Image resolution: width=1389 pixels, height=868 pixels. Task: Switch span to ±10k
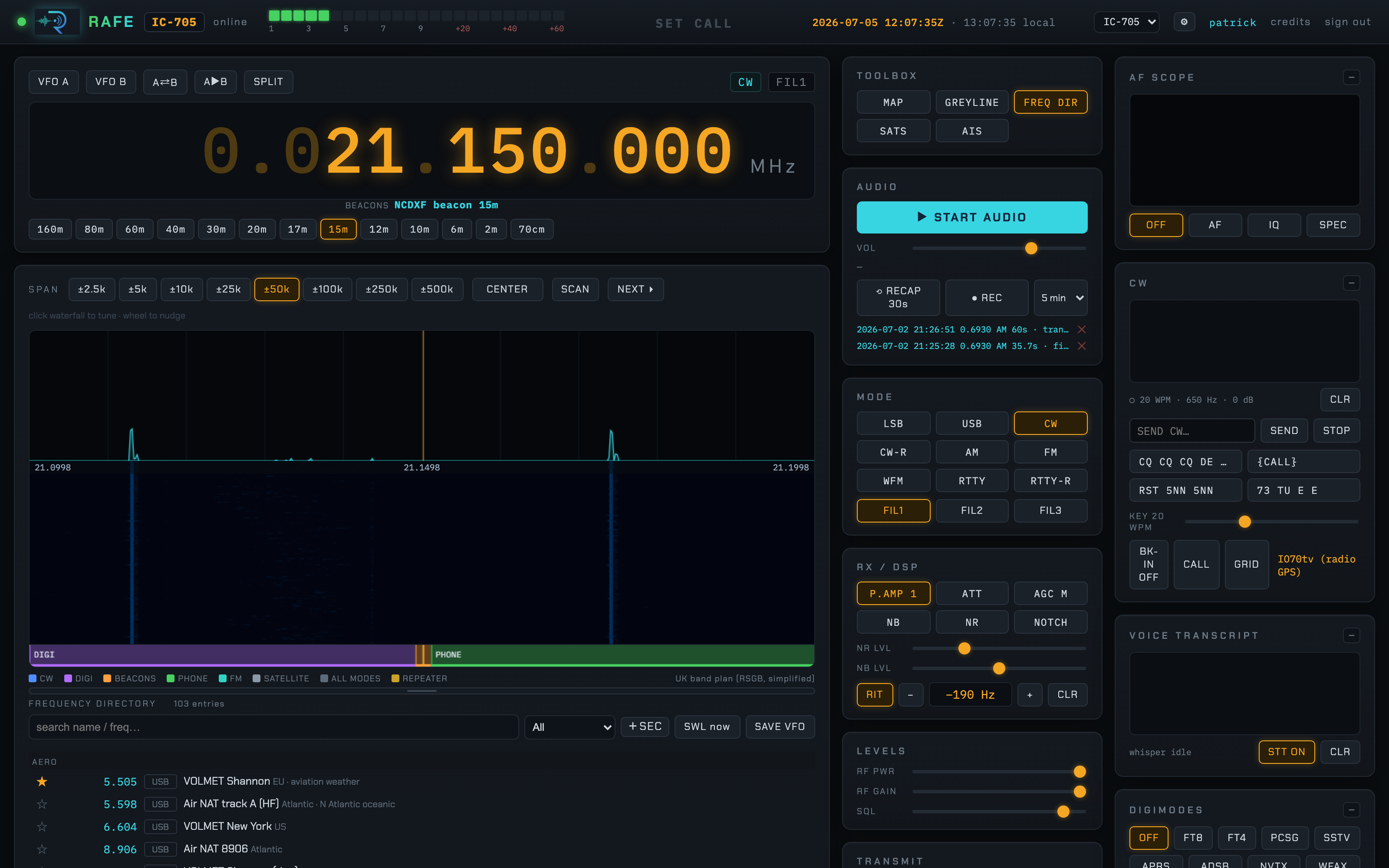[x=181, y=289]
